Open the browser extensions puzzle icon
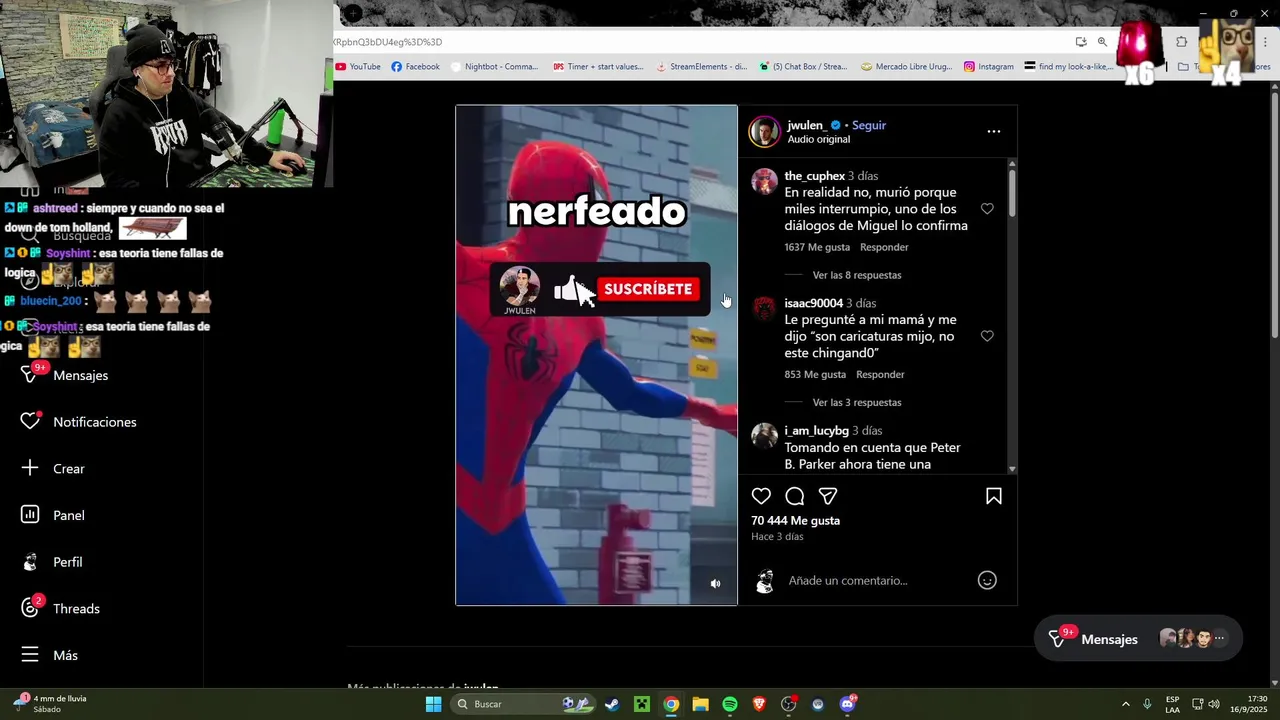Viewport: 1280px width, 720px height. click(1182, 42)
